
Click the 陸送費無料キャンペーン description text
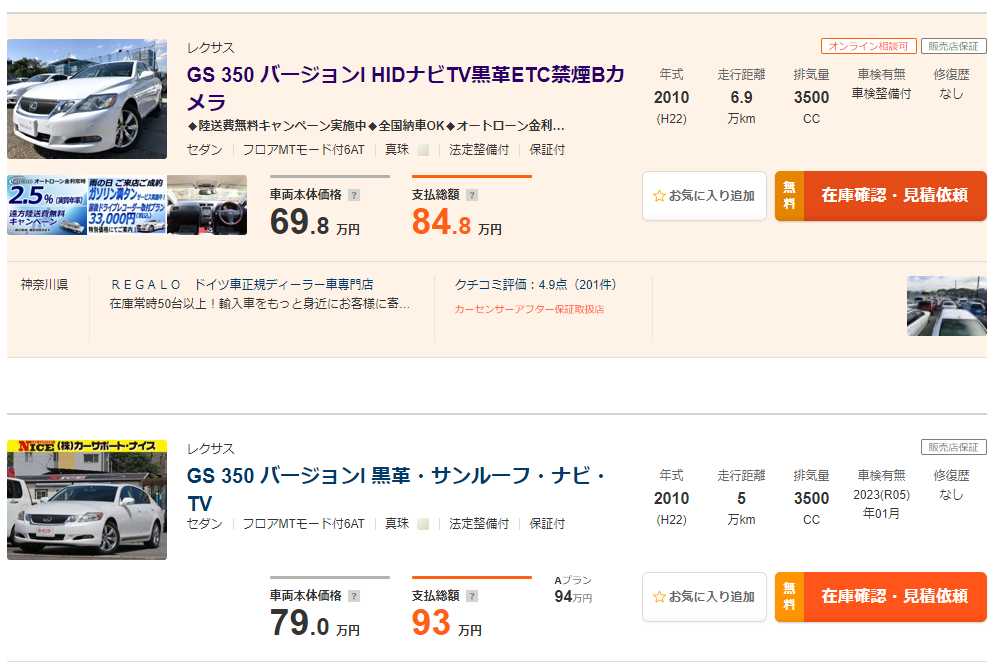376,126
